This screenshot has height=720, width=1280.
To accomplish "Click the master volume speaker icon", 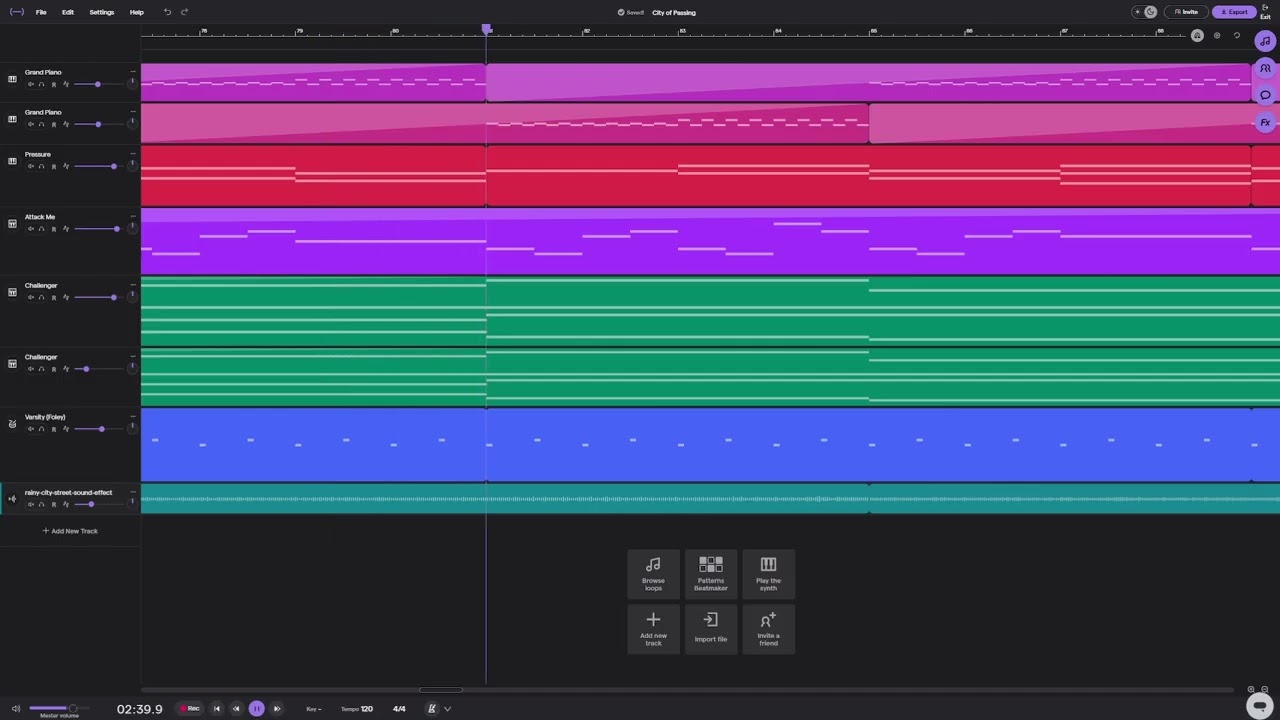I will (15, 709).
